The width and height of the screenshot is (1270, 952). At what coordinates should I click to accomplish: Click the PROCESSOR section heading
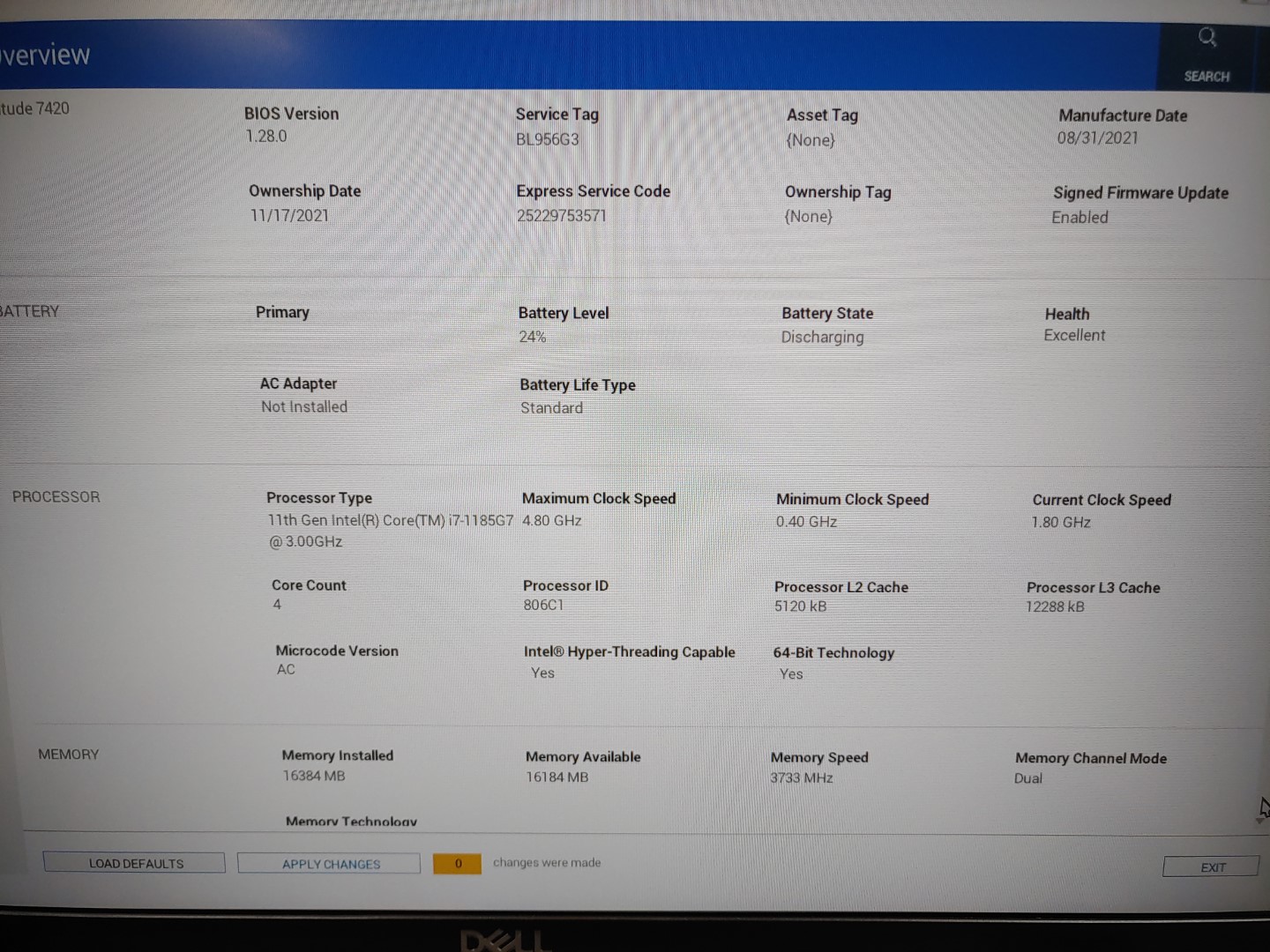pyautogui.click(x=56, y=497)
